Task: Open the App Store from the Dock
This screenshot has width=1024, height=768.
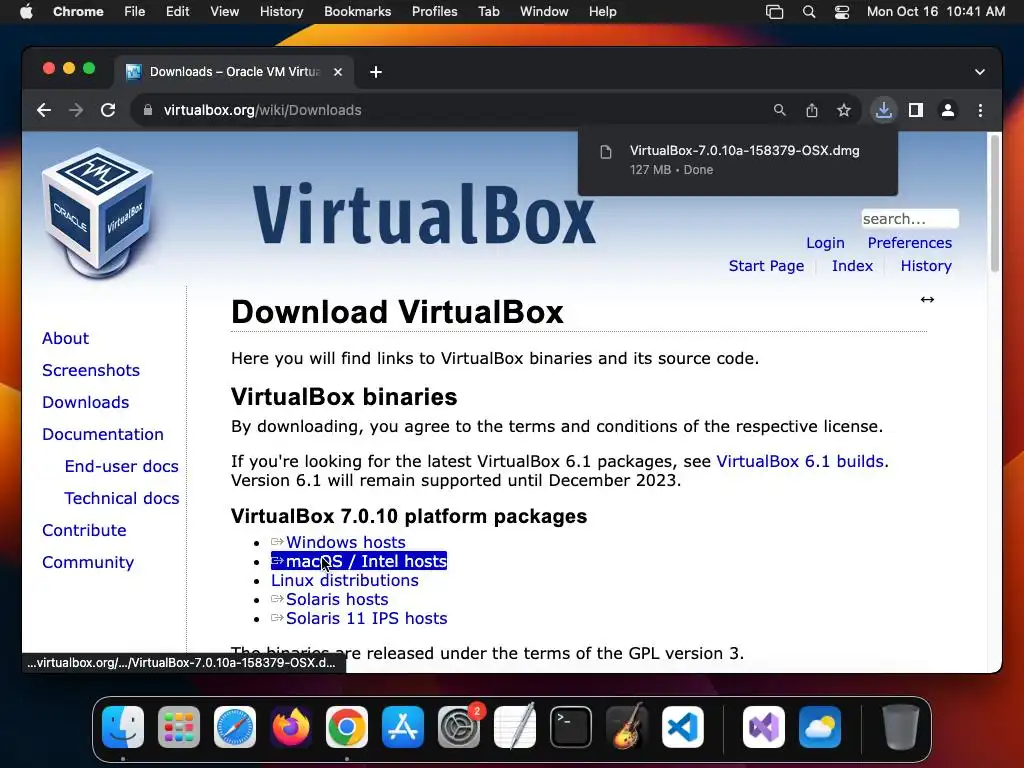Action: click(x=403, y=727)
